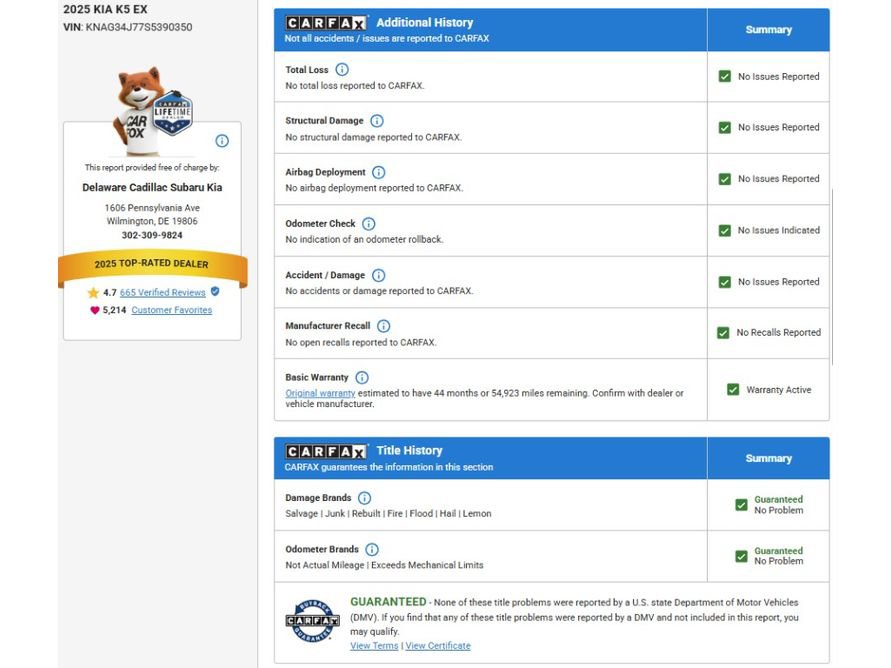Click 'This report provided free of charge by:' text
Screen dimensions: 891x668
(x=152, y=168)
